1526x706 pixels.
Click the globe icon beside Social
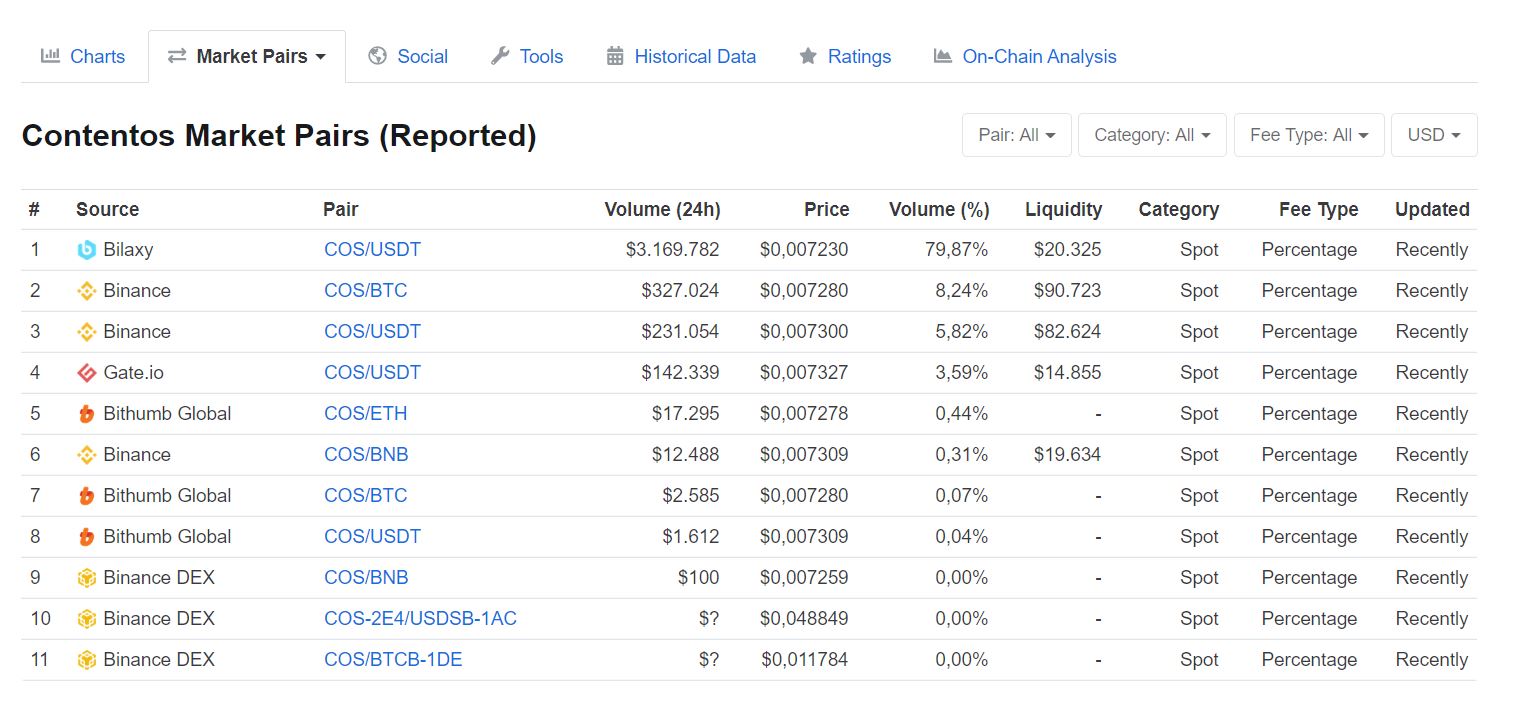[x=377, y=56]
